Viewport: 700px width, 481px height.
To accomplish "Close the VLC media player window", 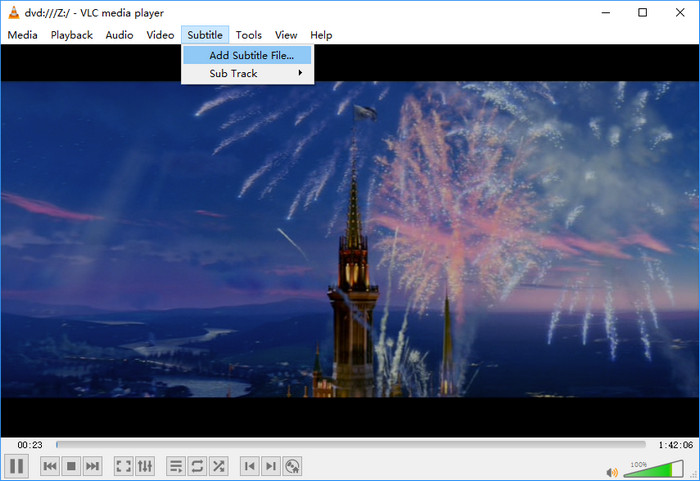I will pyautogui.click(x=680, y=13).
